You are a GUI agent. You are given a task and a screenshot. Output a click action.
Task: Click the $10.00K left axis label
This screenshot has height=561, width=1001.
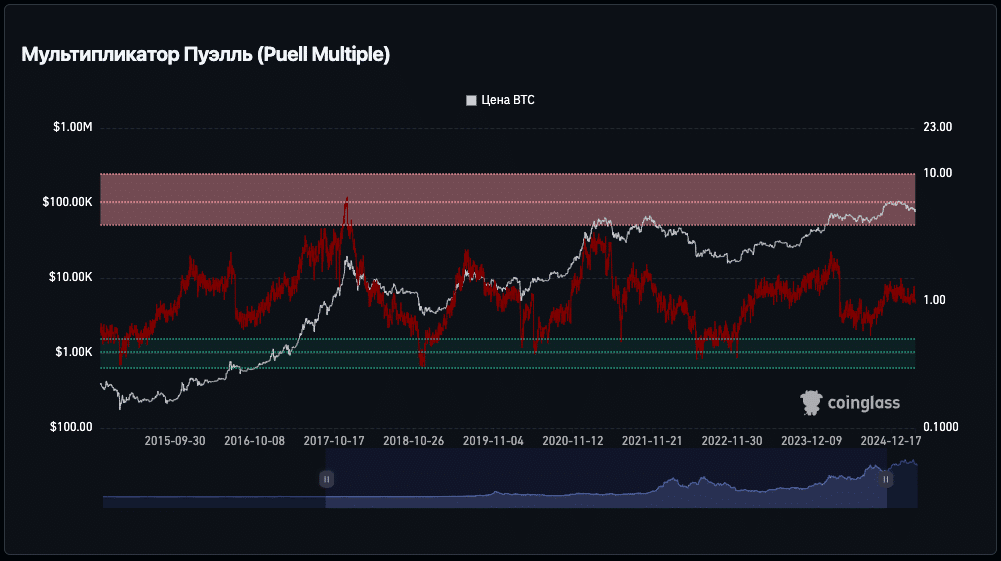click(70, 277)
